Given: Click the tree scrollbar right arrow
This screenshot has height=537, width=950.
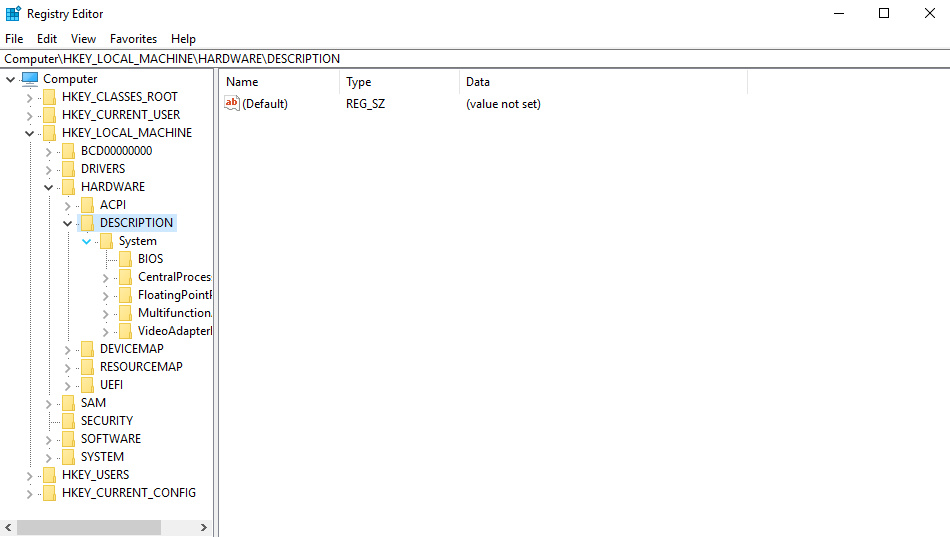Looking at the screenshot, I should coord(204,527).
